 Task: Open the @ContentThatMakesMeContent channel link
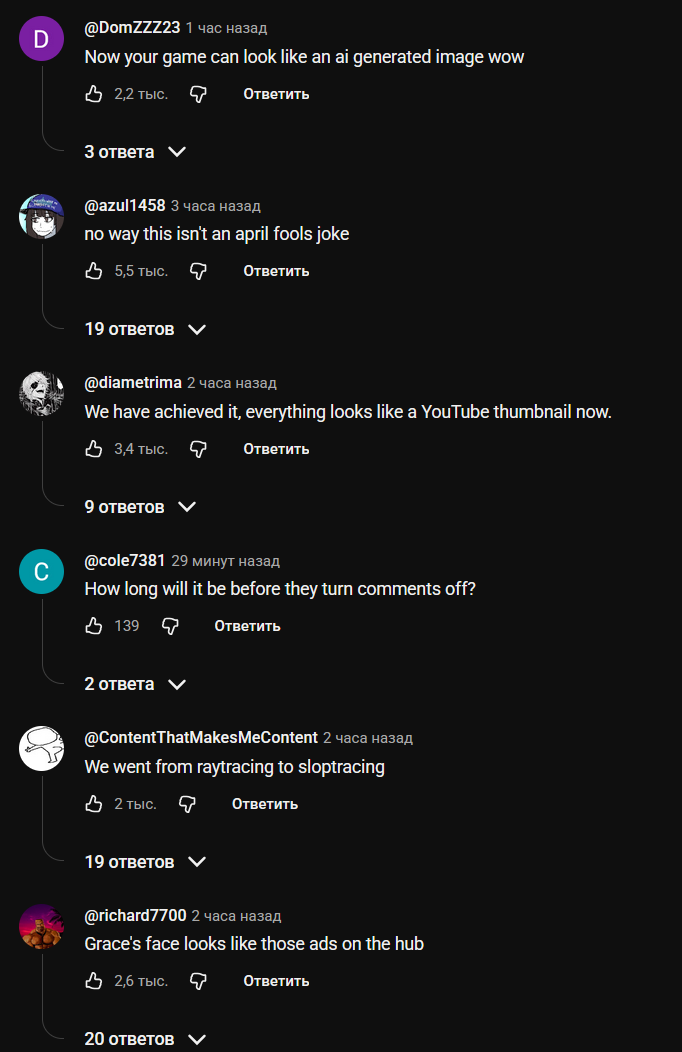[x=201, y=738]
